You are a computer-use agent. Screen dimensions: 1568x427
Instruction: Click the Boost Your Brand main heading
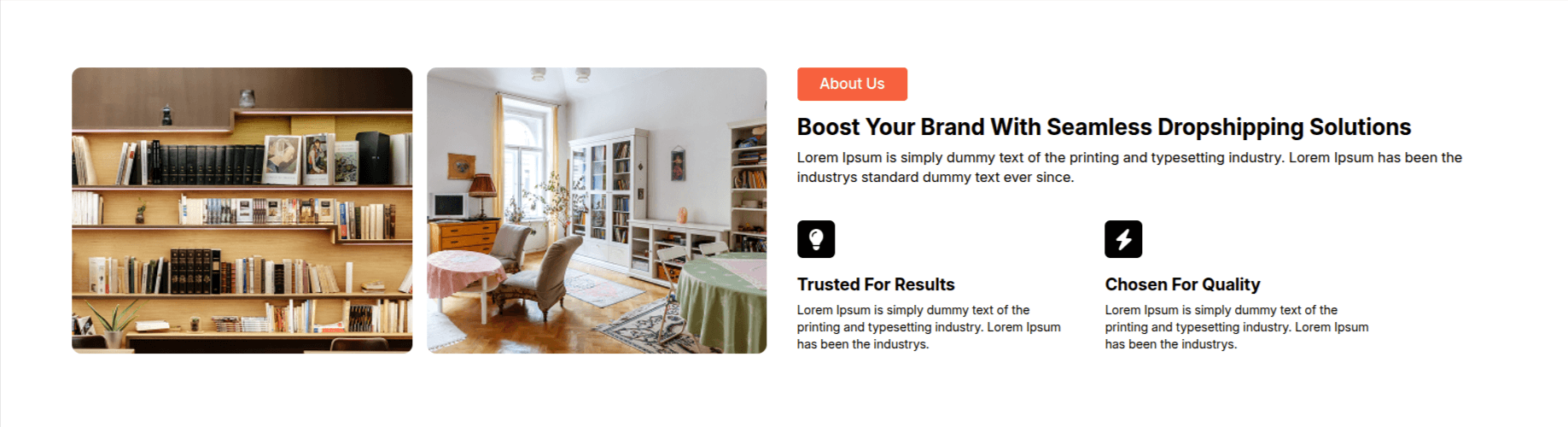tap(1103, 127)
